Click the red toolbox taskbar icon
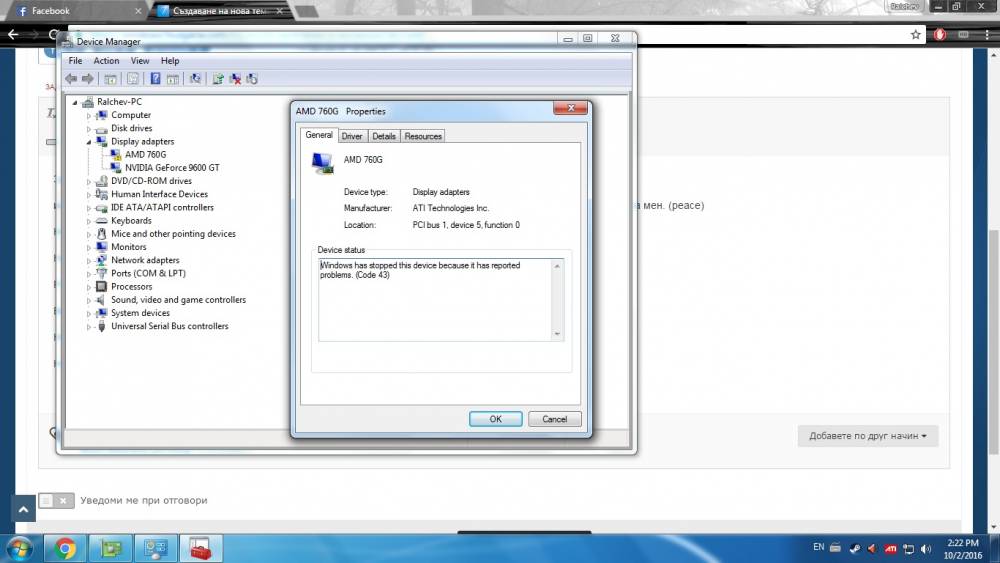Image resolution: width=1000 pixels, height=563 pixels. (200, 548)
